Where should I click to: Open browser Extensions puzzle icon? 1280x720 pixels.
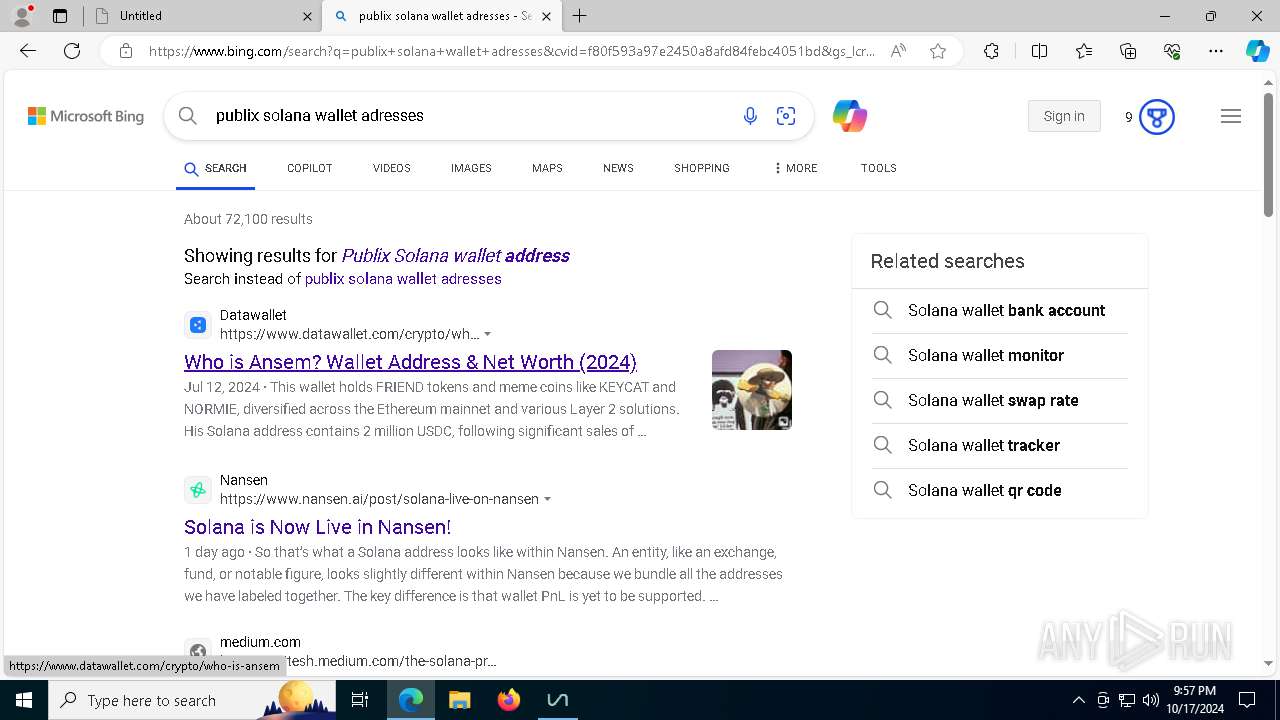click(x=991, y=51)
